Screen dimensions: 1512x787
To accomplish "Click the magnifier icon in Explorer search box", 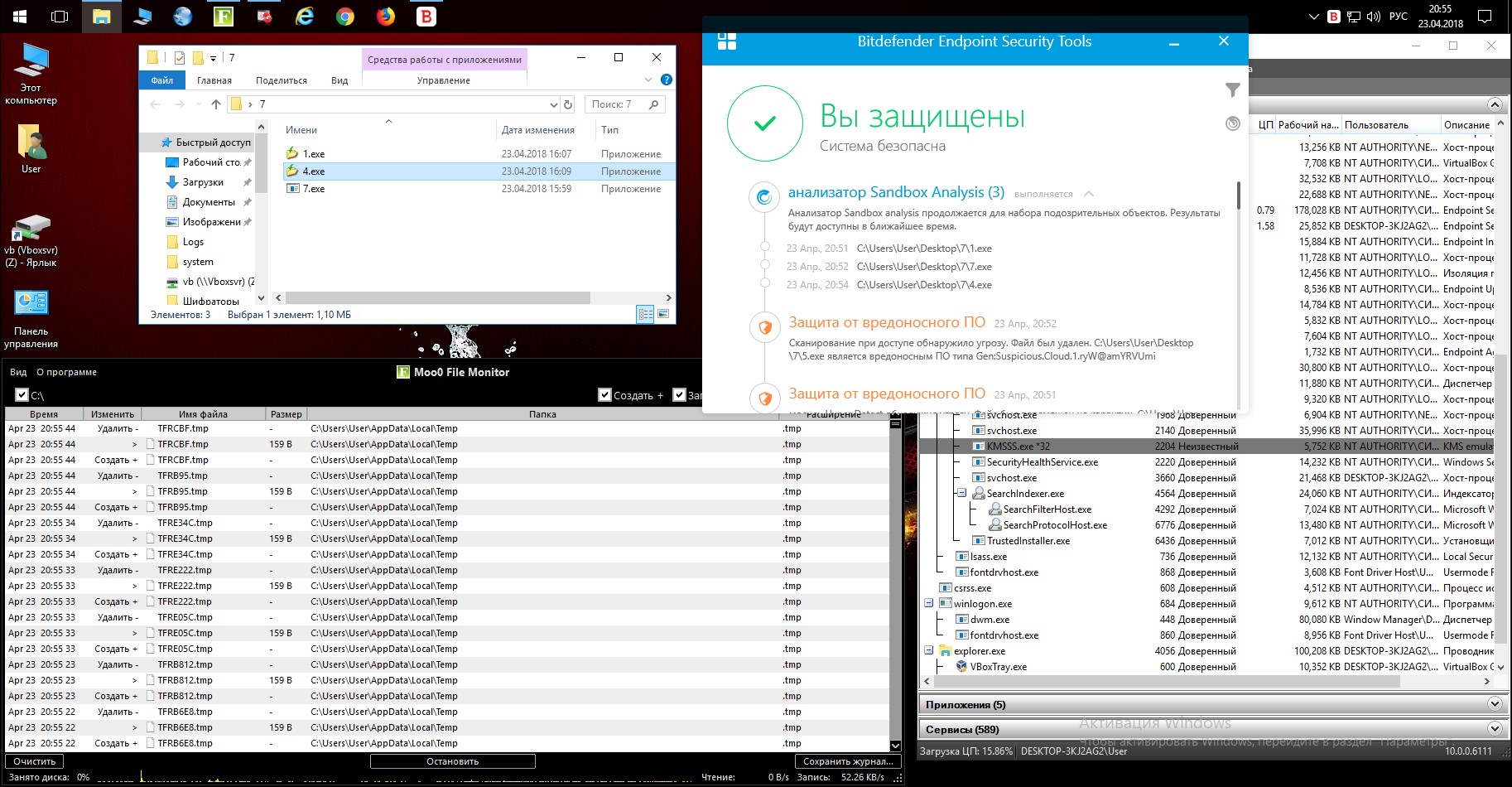I will point(653,104).
